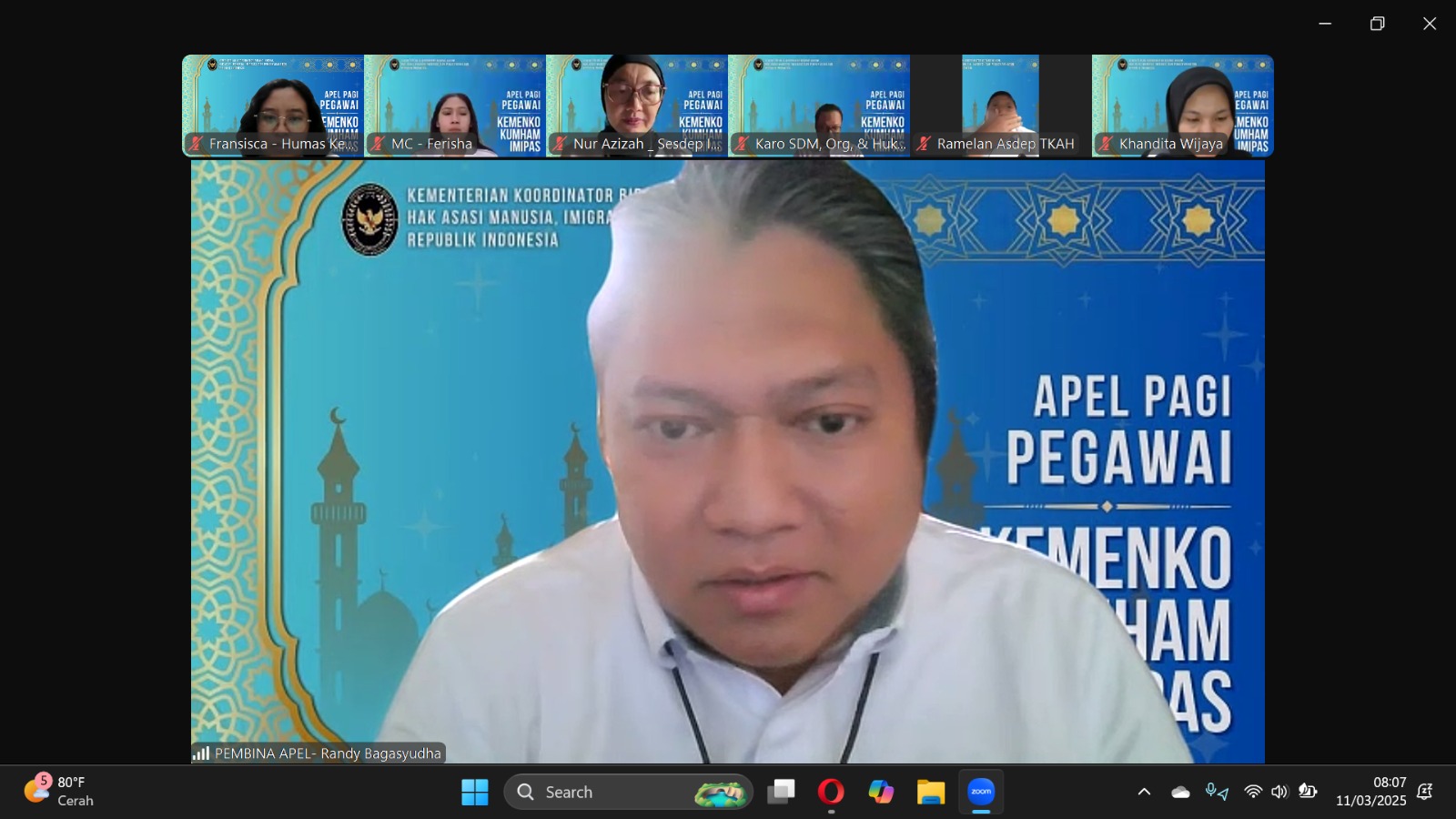The width and height of the screenshot is (1456, 819).
Task: Click the muted mic icon on Fransisca's tile
Action: click(197, 144)
